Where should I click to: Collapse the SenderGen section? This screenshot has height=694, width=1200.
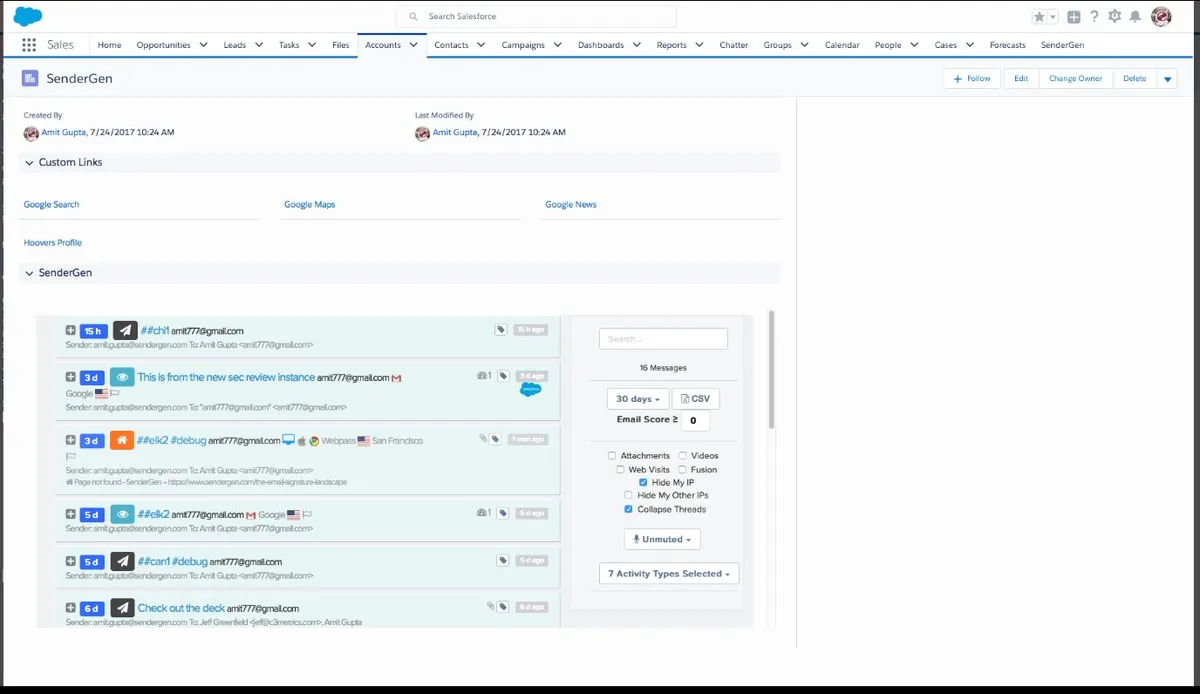(29, 272)
